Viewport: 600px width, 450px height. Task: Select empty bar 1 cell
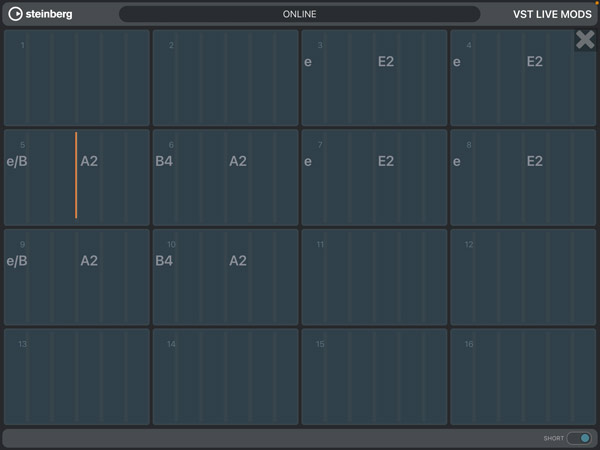tap(77, 77)
